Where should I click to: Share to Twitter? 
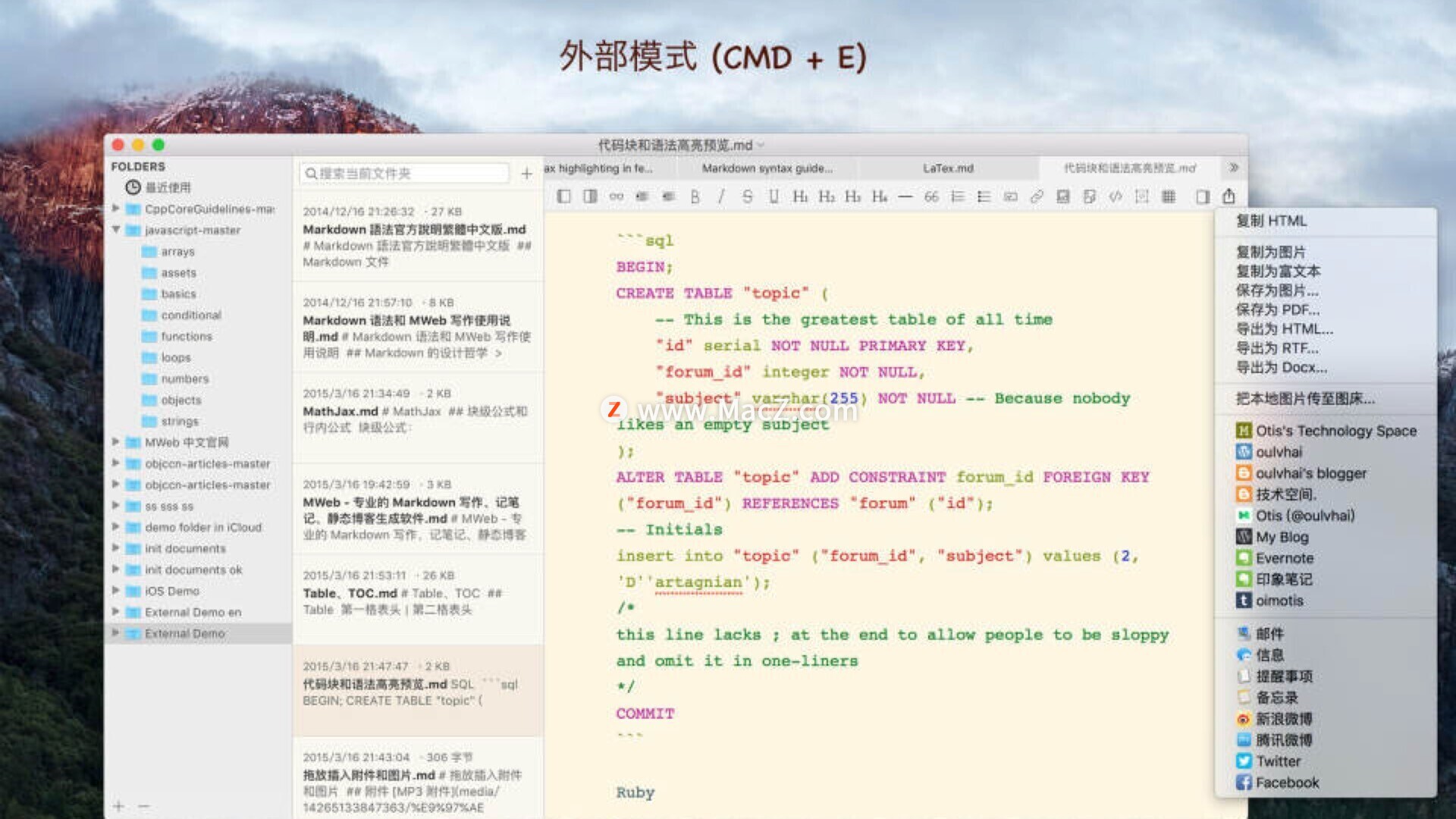pyautogui.click(x=1268, y=761)
